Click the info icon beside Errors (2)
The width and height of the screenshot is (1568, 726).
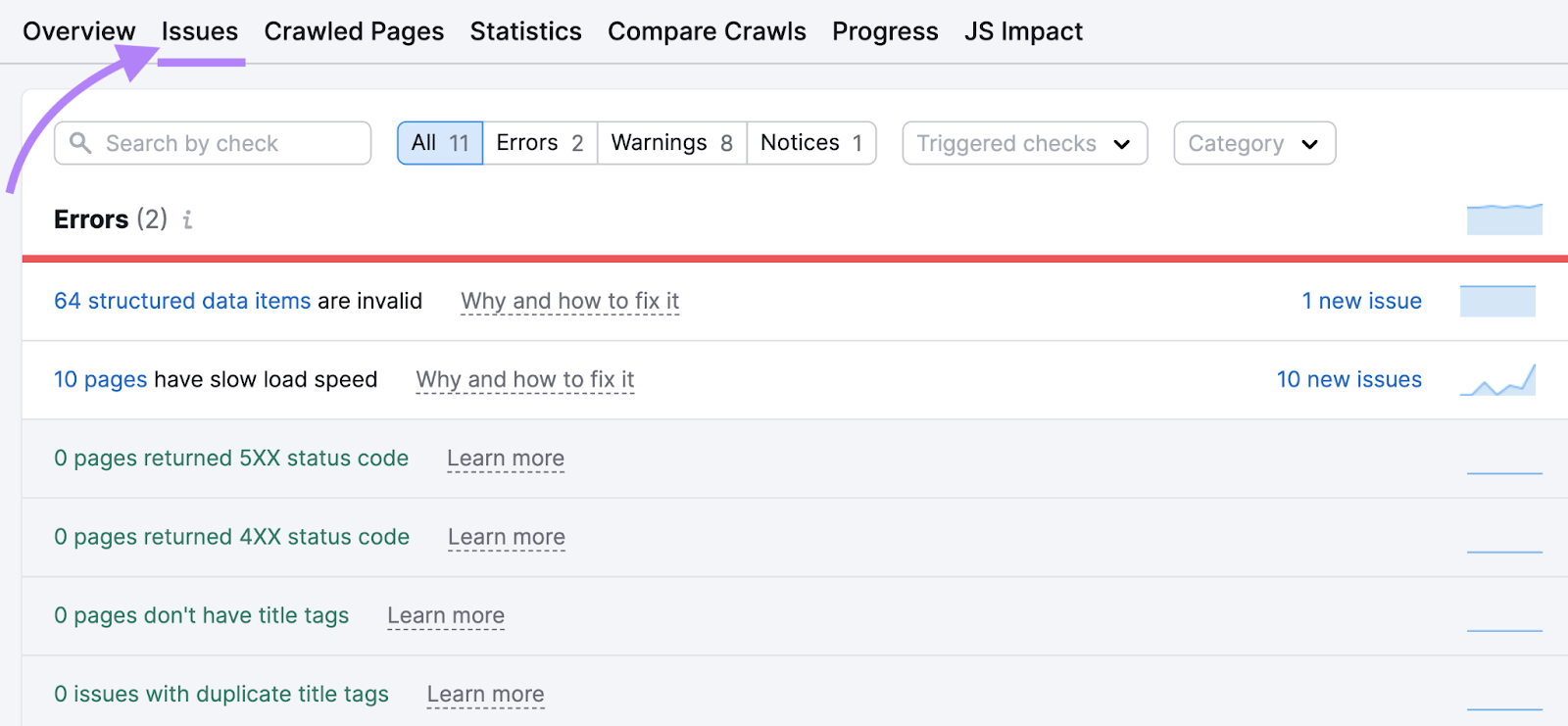[x=187, y=219]
